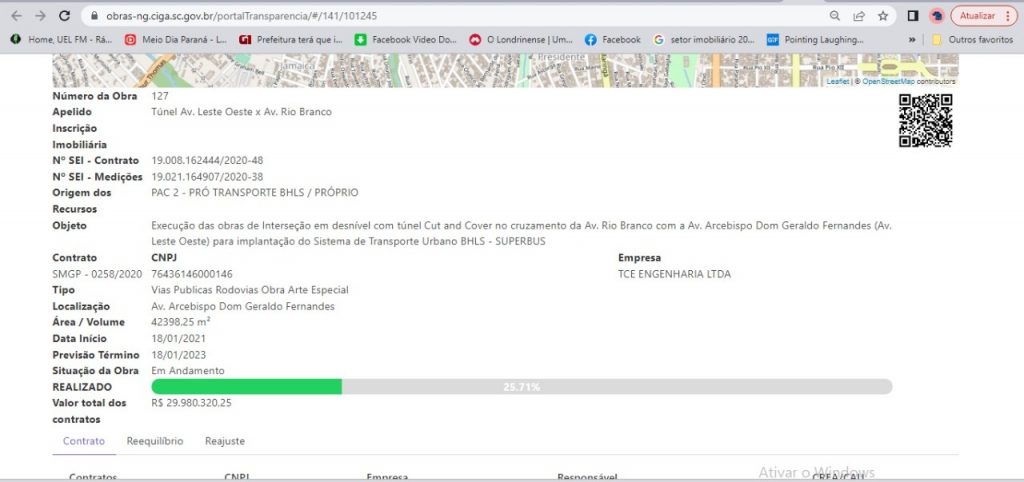Open the OpenStreetMap link on the map
This screenshot has height=482, width=1024.
[888, 82]
